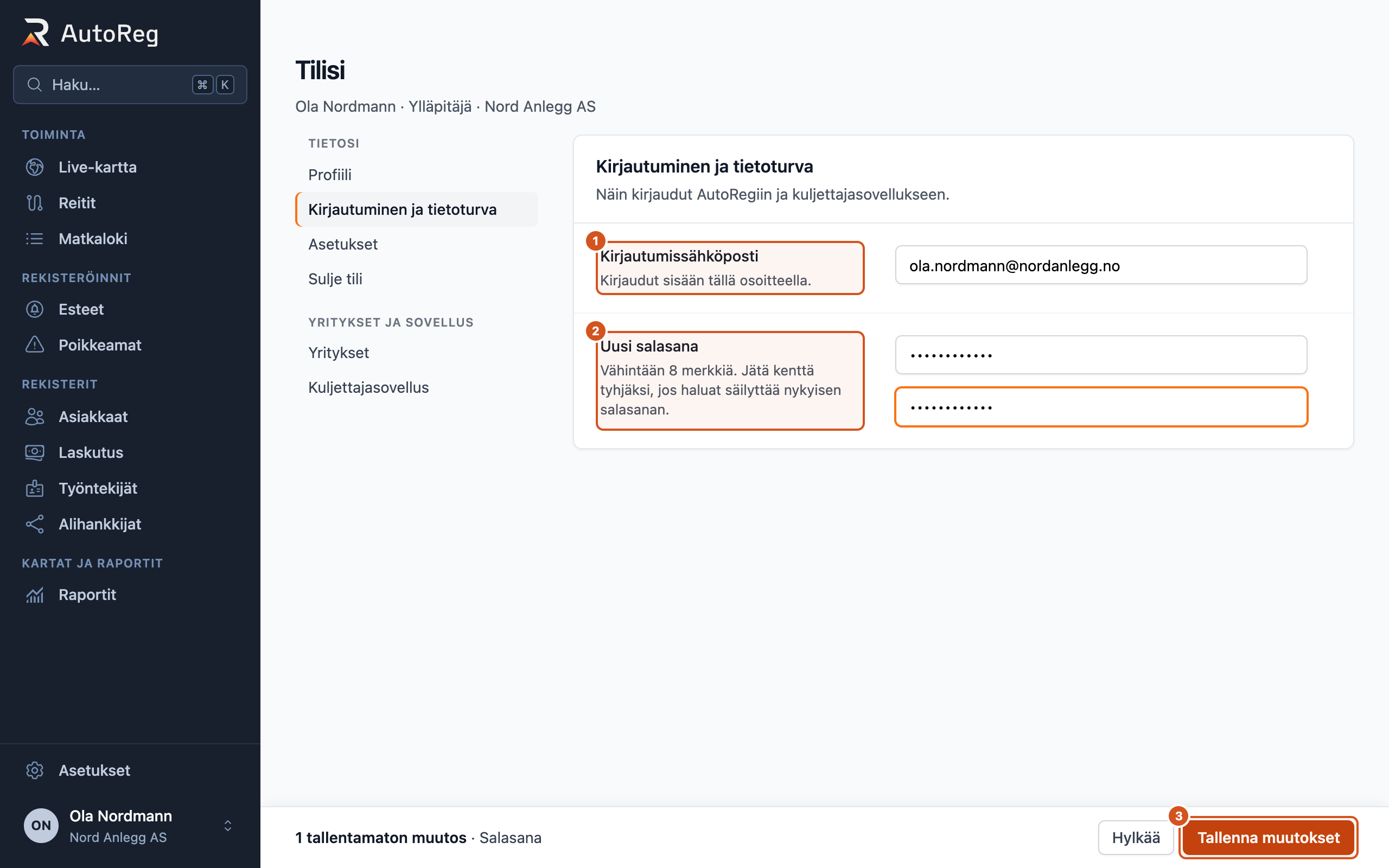Click the Ola Nordmann name in sidebar
1389x868 pixels.
(x=120, y=816)
